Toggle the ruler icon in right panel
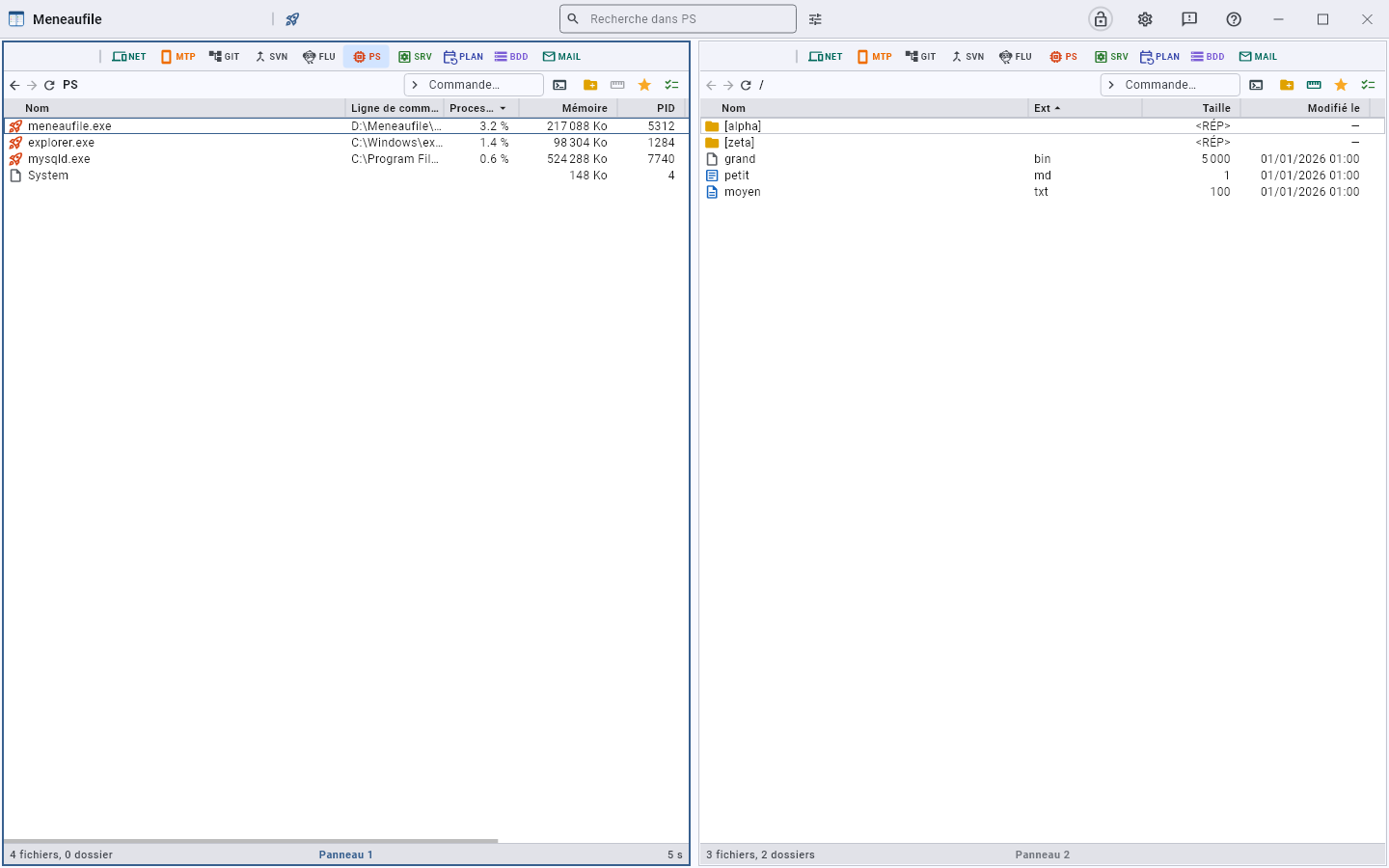Image resolution: width=1389 pixels, height=868 pixels. pos(1314,85)
